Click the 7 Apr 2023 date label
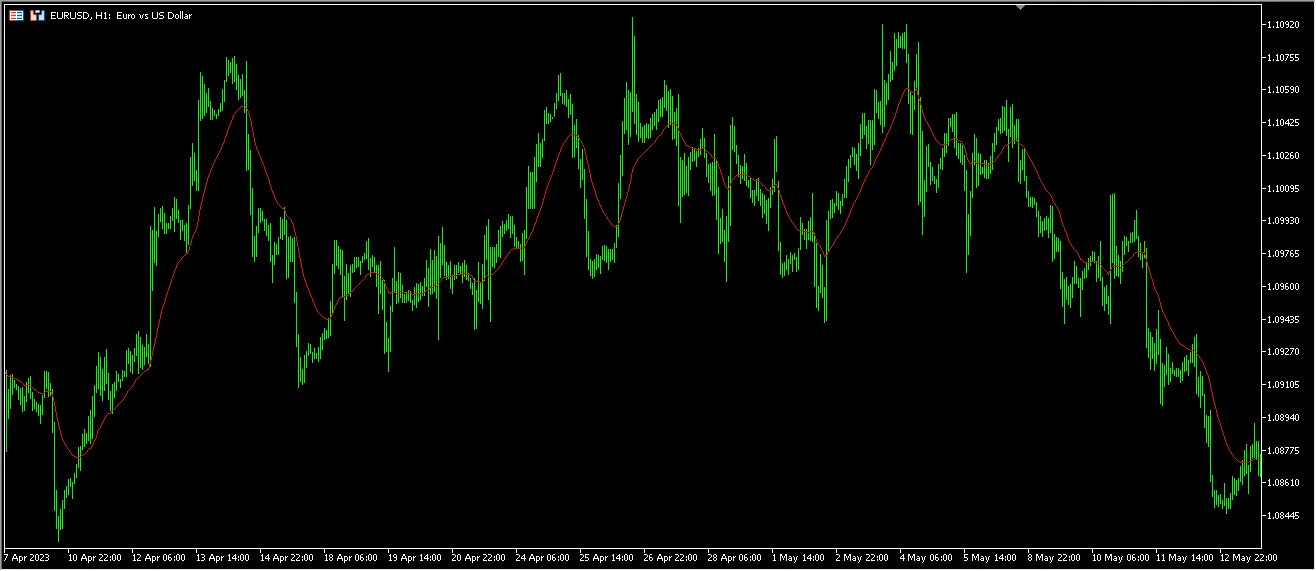The width and height of the screenshot is (1316, 571). [27, 557]
